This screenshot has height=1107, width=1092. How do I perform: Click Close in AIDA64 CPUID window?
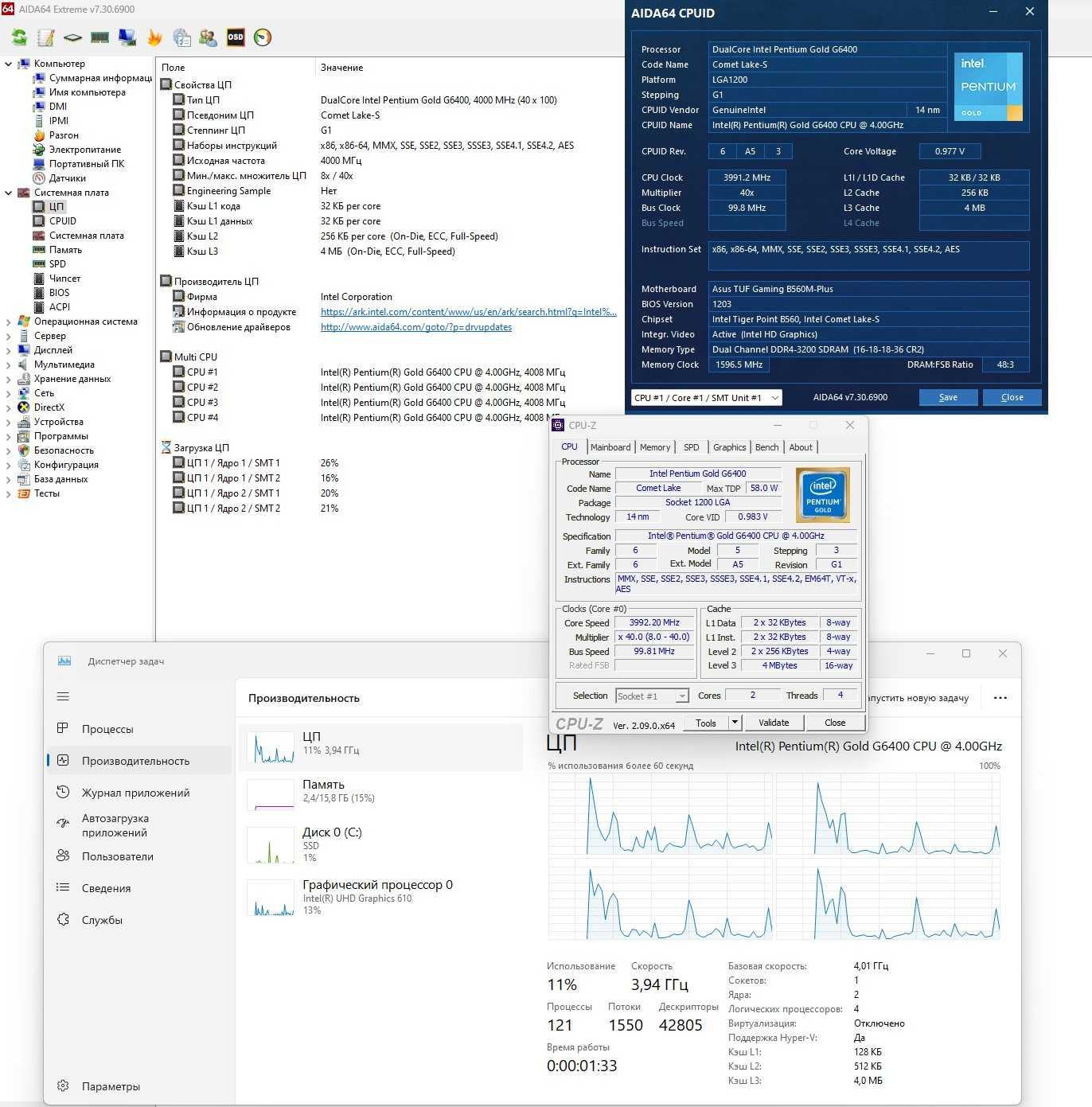pos(1012,398)
